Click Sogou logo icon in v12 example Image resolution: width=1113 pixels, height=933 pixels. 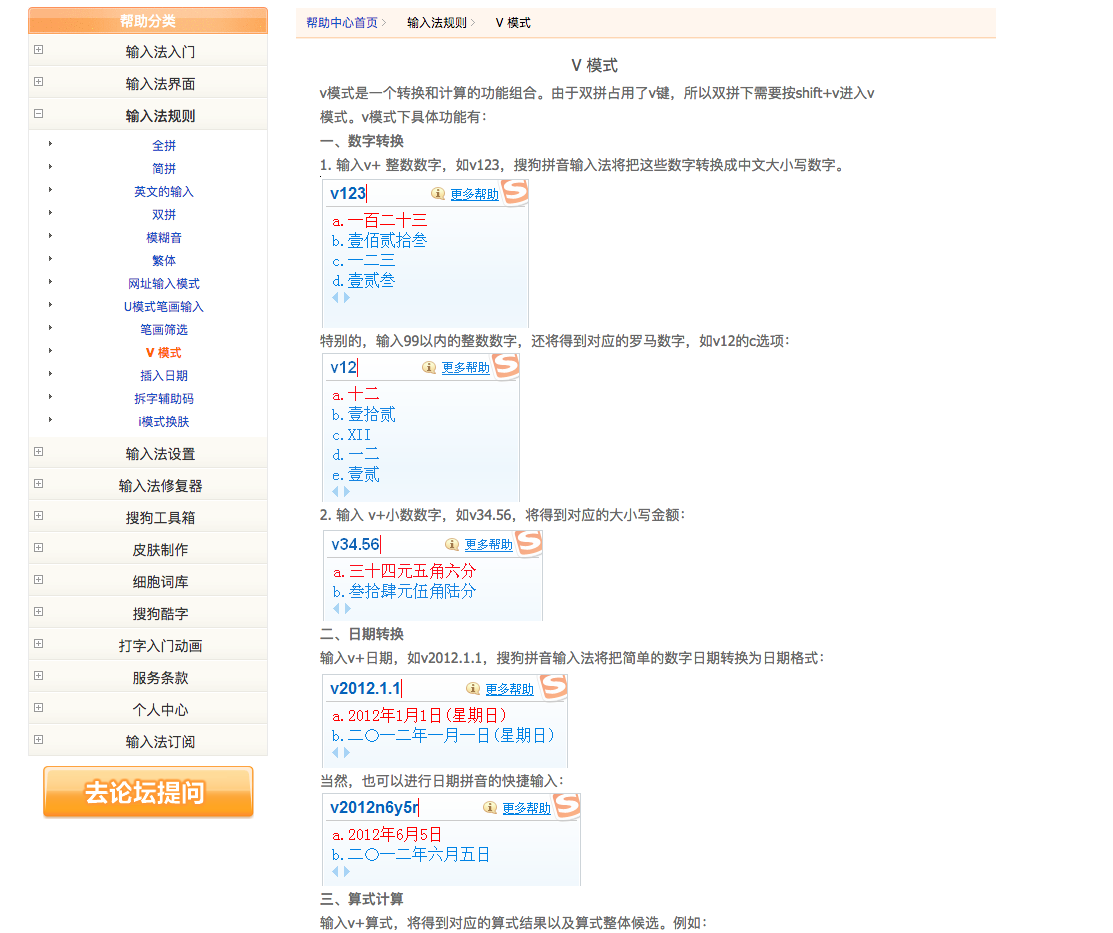tap(506, 367)
